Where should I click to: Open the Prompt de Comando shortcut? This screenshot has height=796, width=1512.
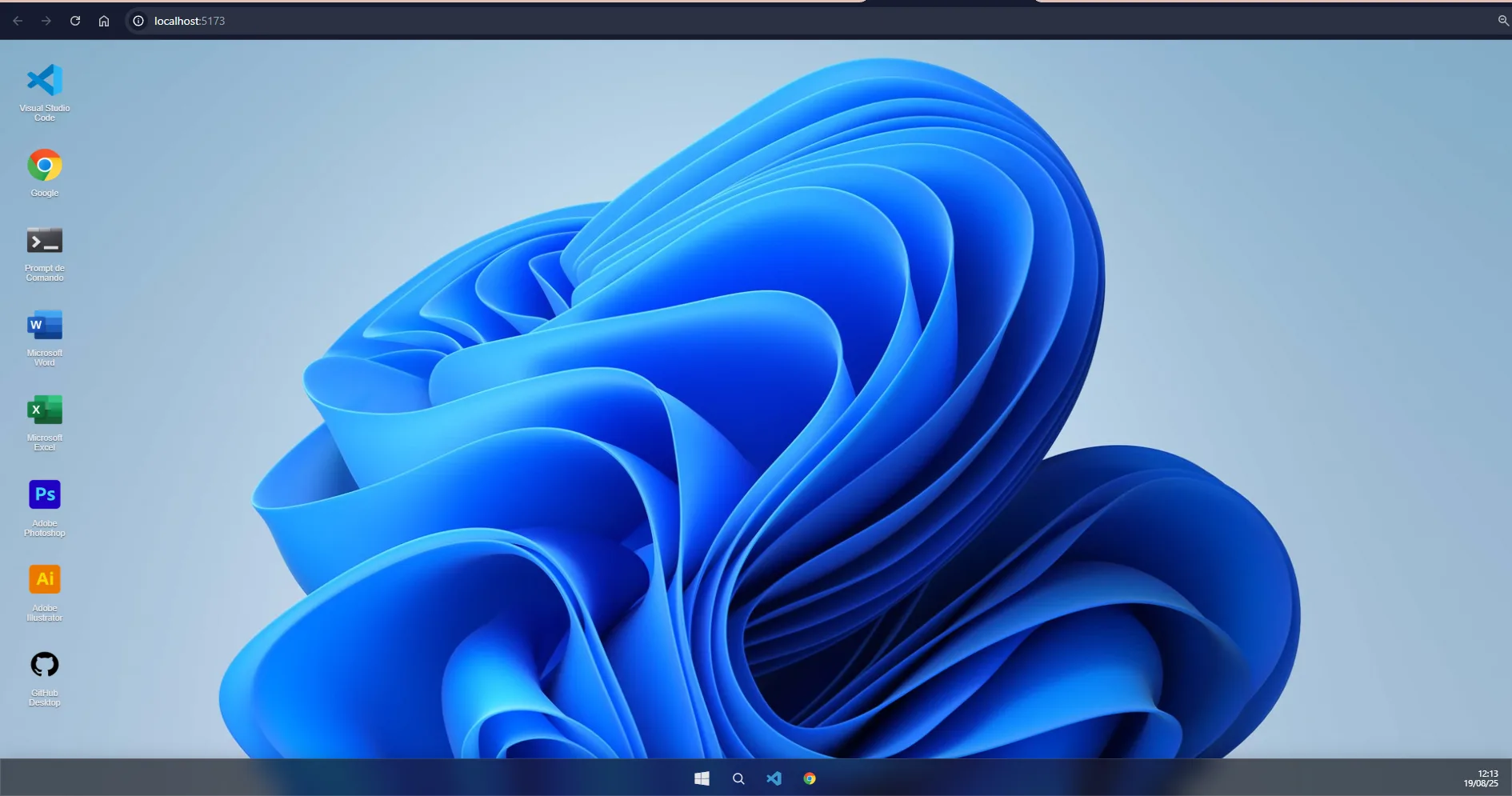(44, 250)
